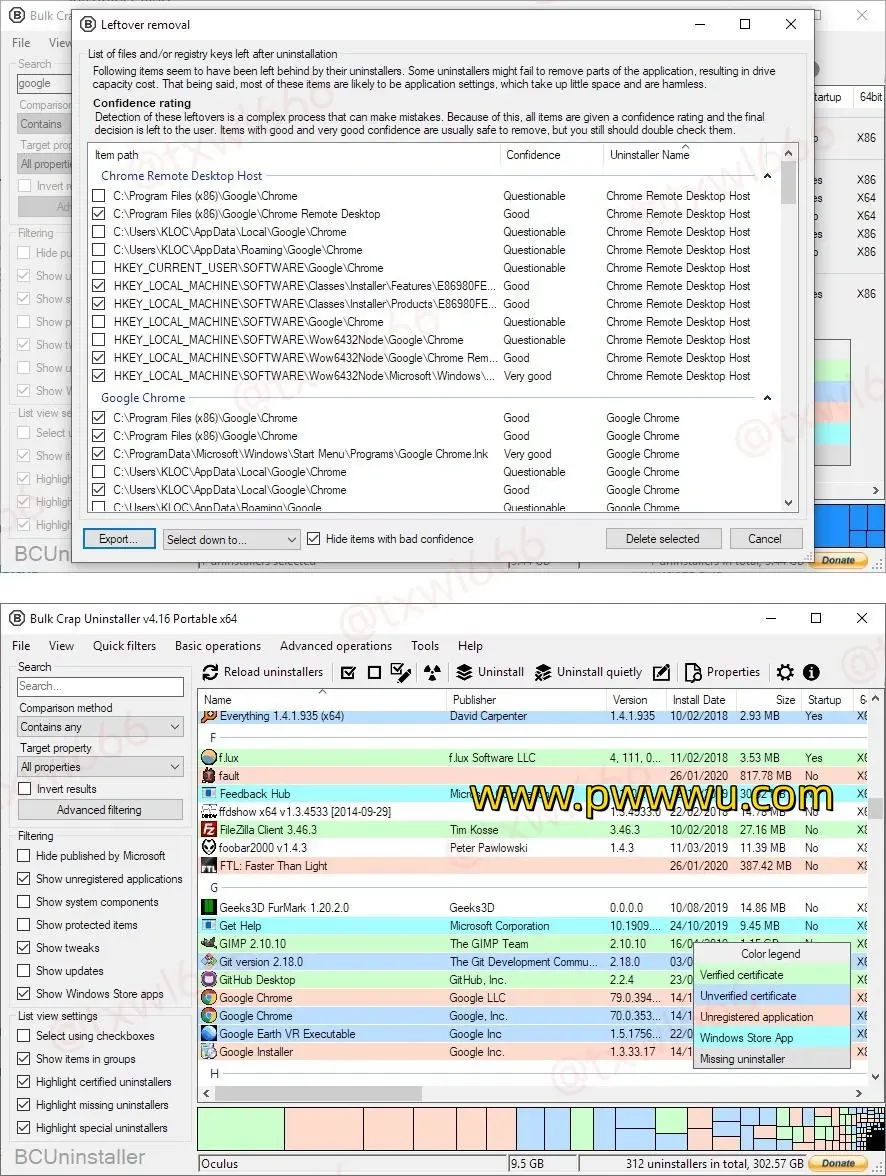Click the Reload uninstallers icon
The height and width of the screenshot is (1176, 886).
point(211,672)
